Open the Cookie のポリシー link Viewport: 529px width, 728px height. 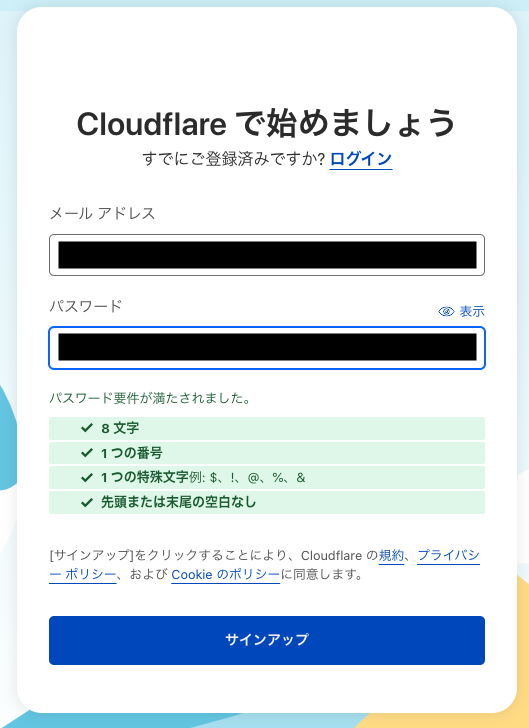click(x=225, y=575)
